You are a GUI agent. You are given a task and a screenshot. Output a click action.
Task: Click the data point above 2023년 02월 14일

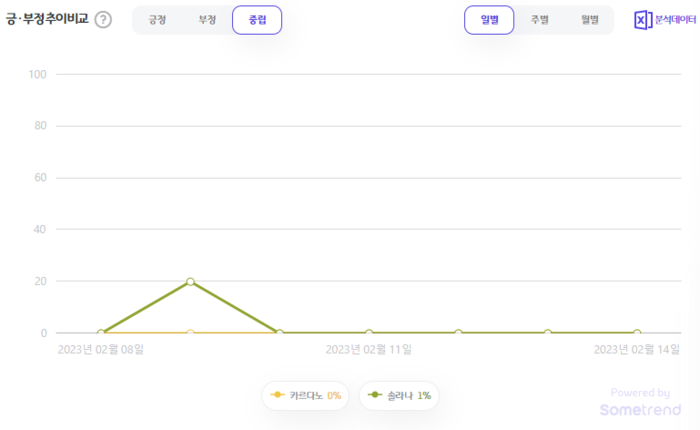pyautogui.click(x=637, y=333)
